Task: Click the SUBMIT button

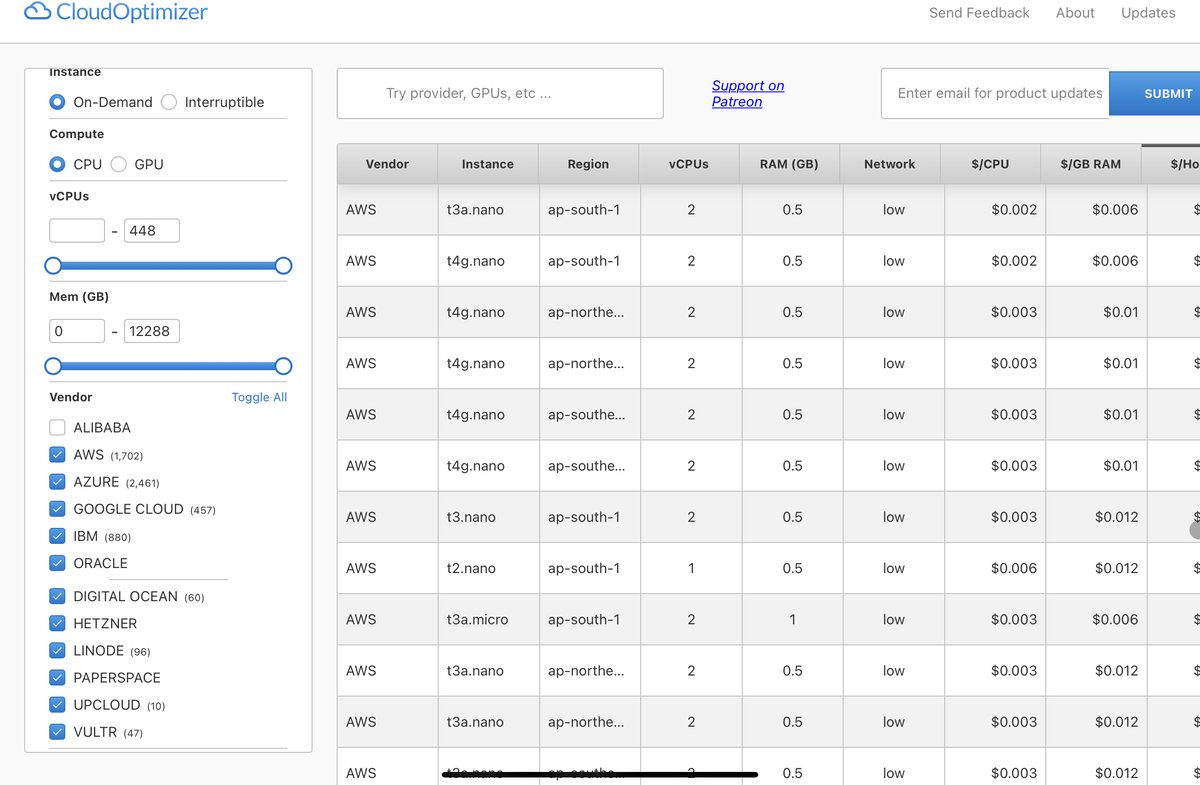Action: [1155, 94]
